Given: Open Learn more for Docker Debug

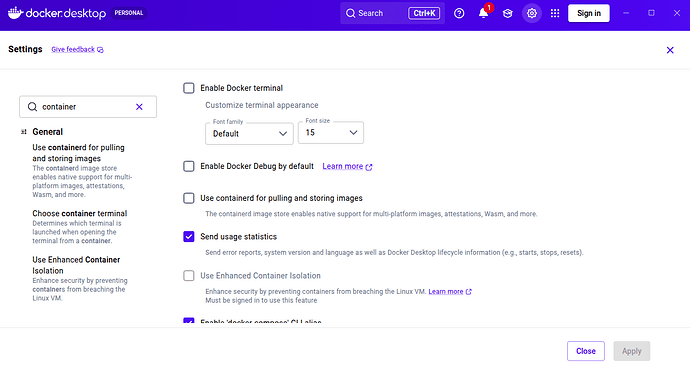Looking at the screenshot, I should [342, 166].
